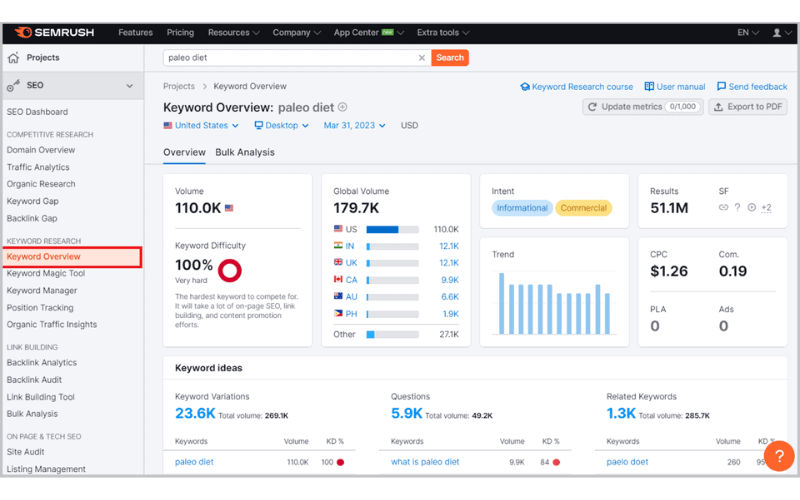The width and height of the screenshot is (800, 500).
Task: Click the SEO key icon
Action: [13, 86]
